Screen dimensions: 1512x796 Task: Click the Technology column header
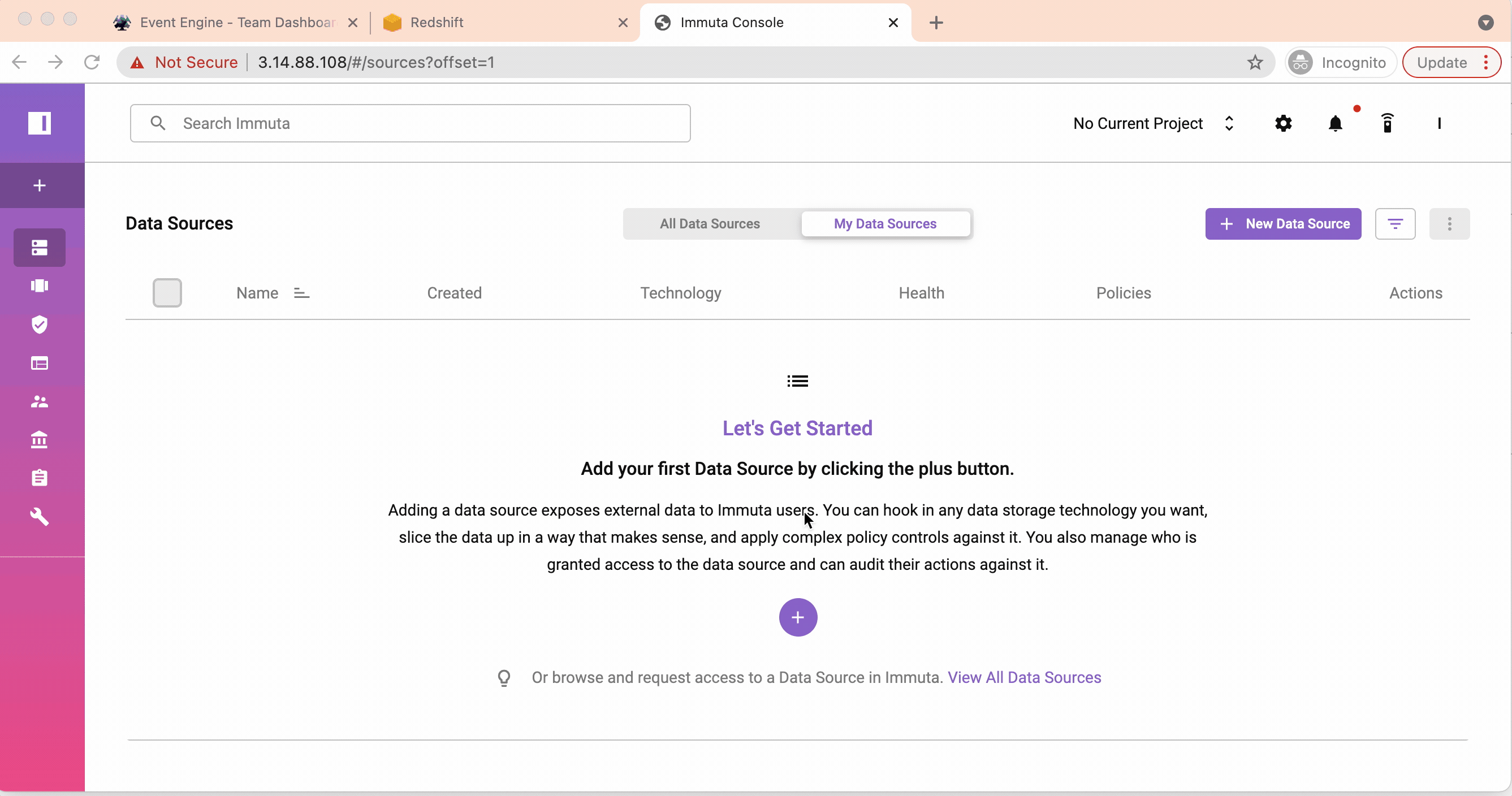(681, 293)
